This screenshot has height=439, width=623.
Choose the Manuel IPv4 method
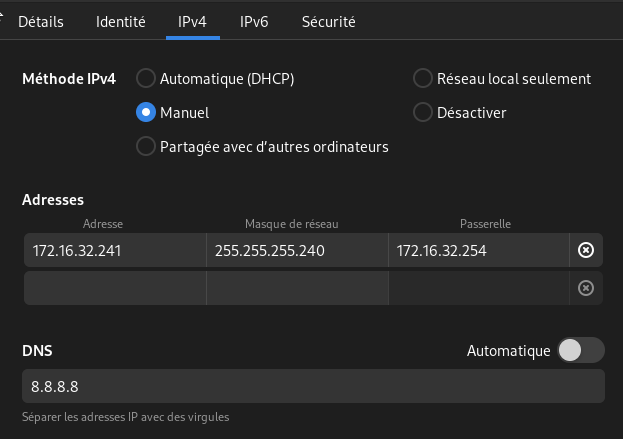[146, 112]
